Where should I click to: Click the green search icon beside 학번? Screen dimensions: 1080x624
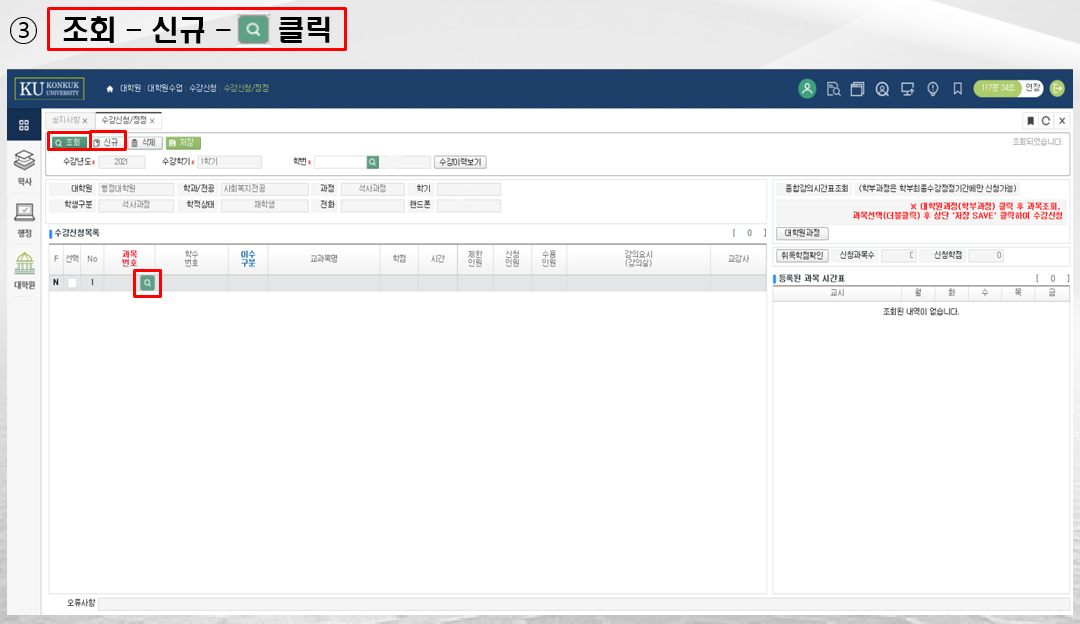[372, 162]
